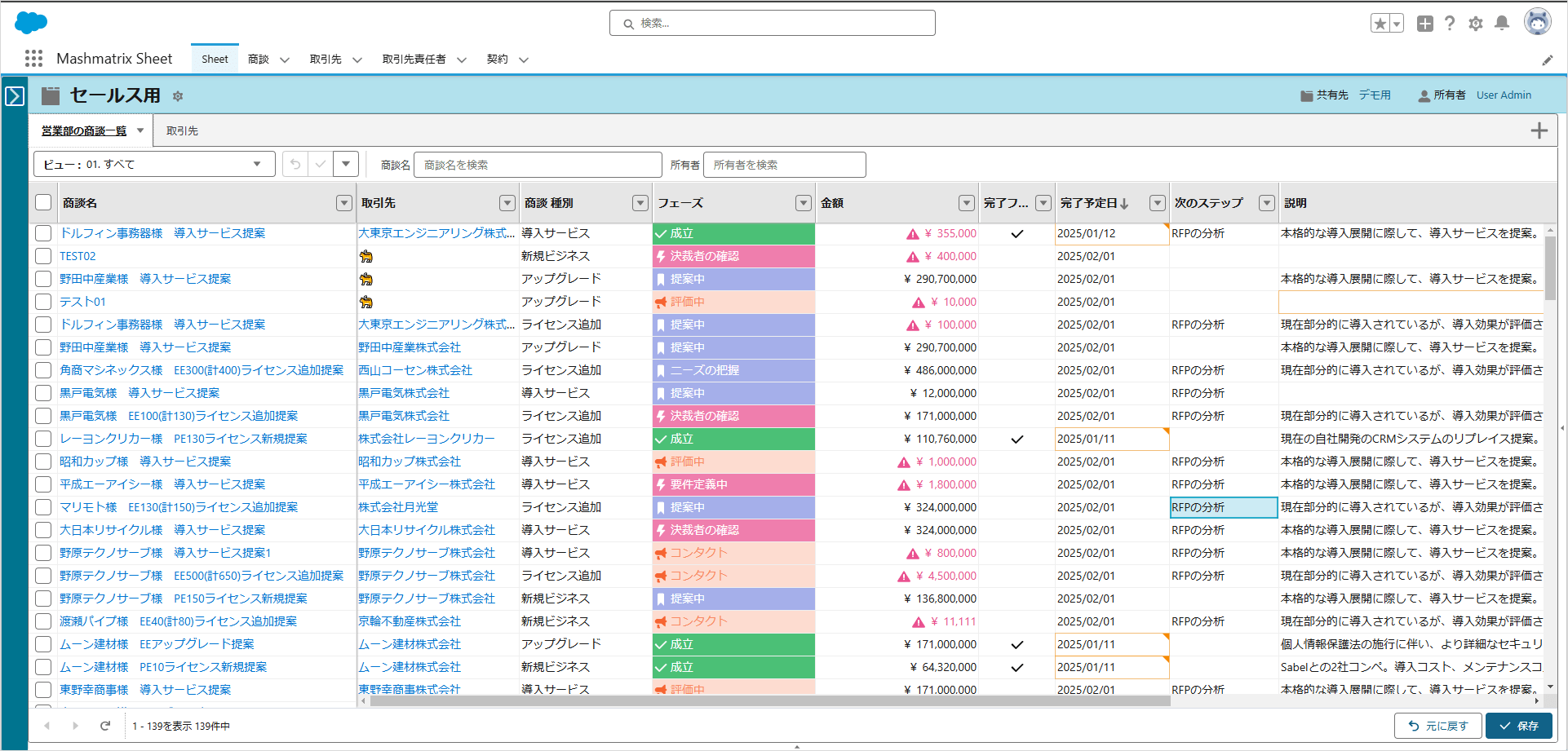Click the Salesforce cloud logo
Screen dimensions: 1568x751
31,23
